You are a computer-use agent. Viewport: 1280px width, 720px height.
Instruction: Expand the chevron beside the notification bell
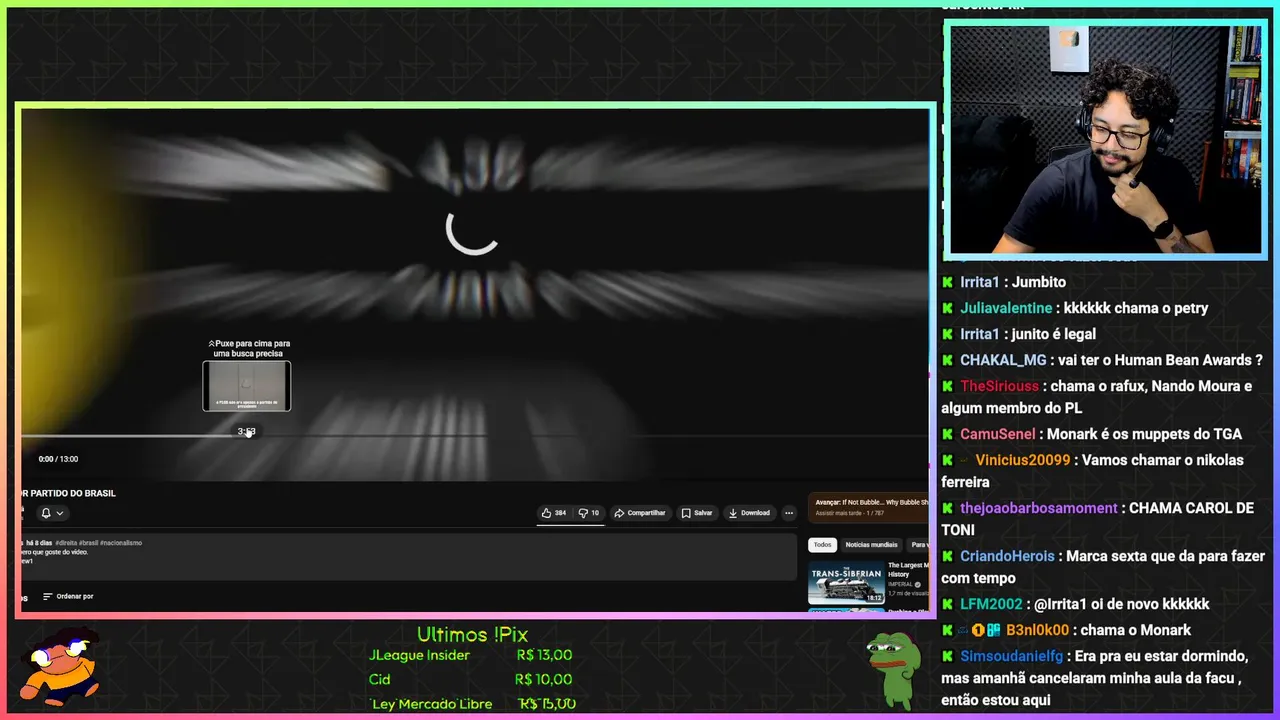tap(60, 513)
